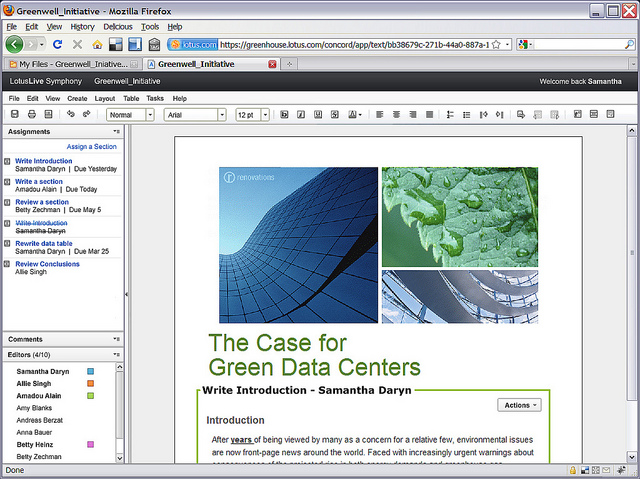The image size is (640, 479).
Task: Align text right in the toolbar
Action: point(413,115)
